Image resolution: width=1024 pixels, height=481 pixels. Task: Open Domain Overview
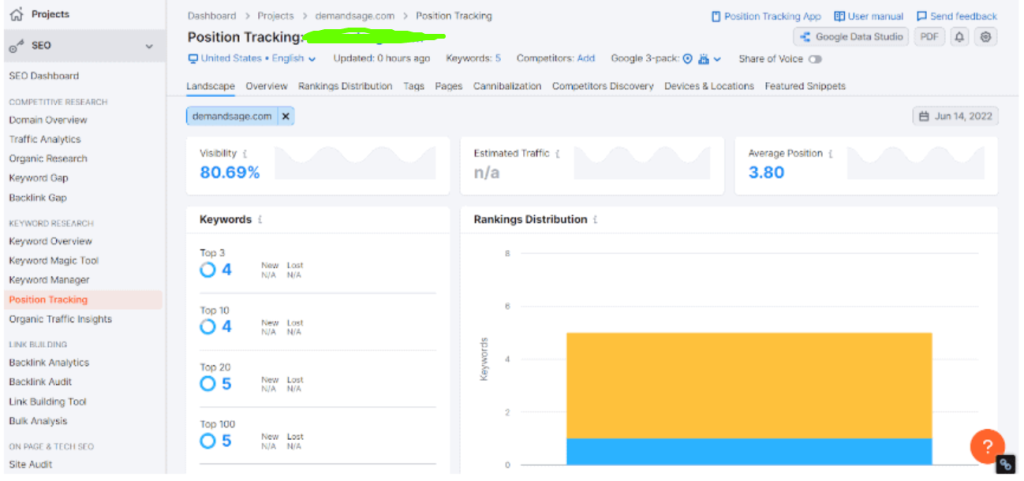pos(48,120)
